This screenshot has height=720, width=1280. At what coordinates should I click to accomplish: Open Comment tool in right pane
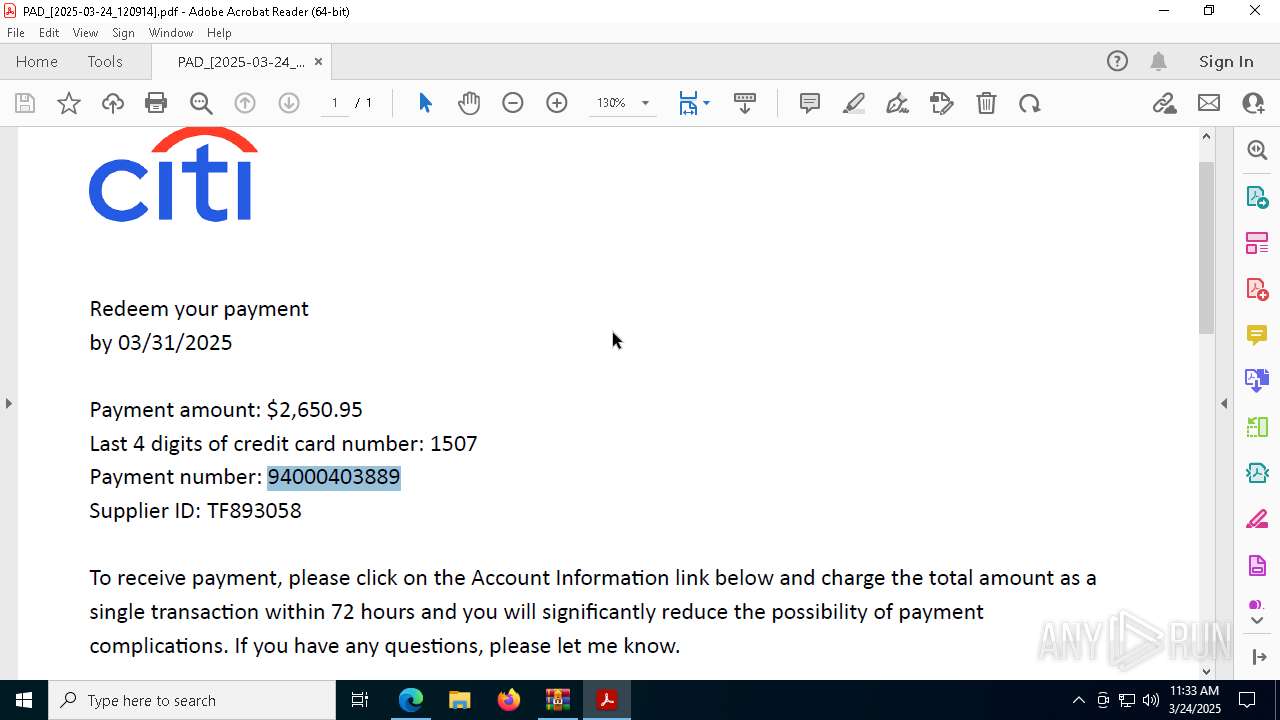coord(1257,335)
